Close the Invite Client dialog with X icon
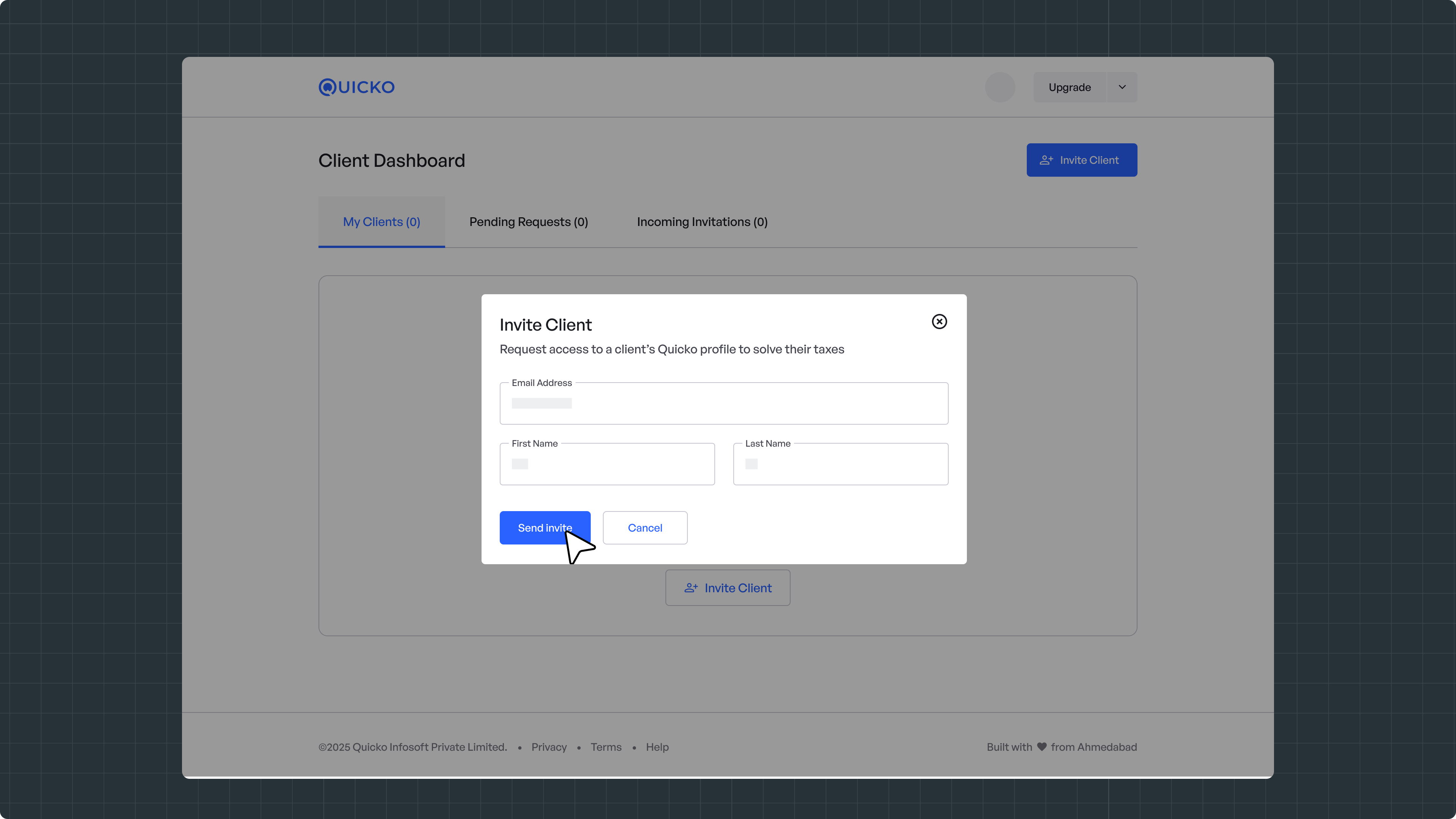This screenshot has width=1456, height=819. click(x=939, y=322)
